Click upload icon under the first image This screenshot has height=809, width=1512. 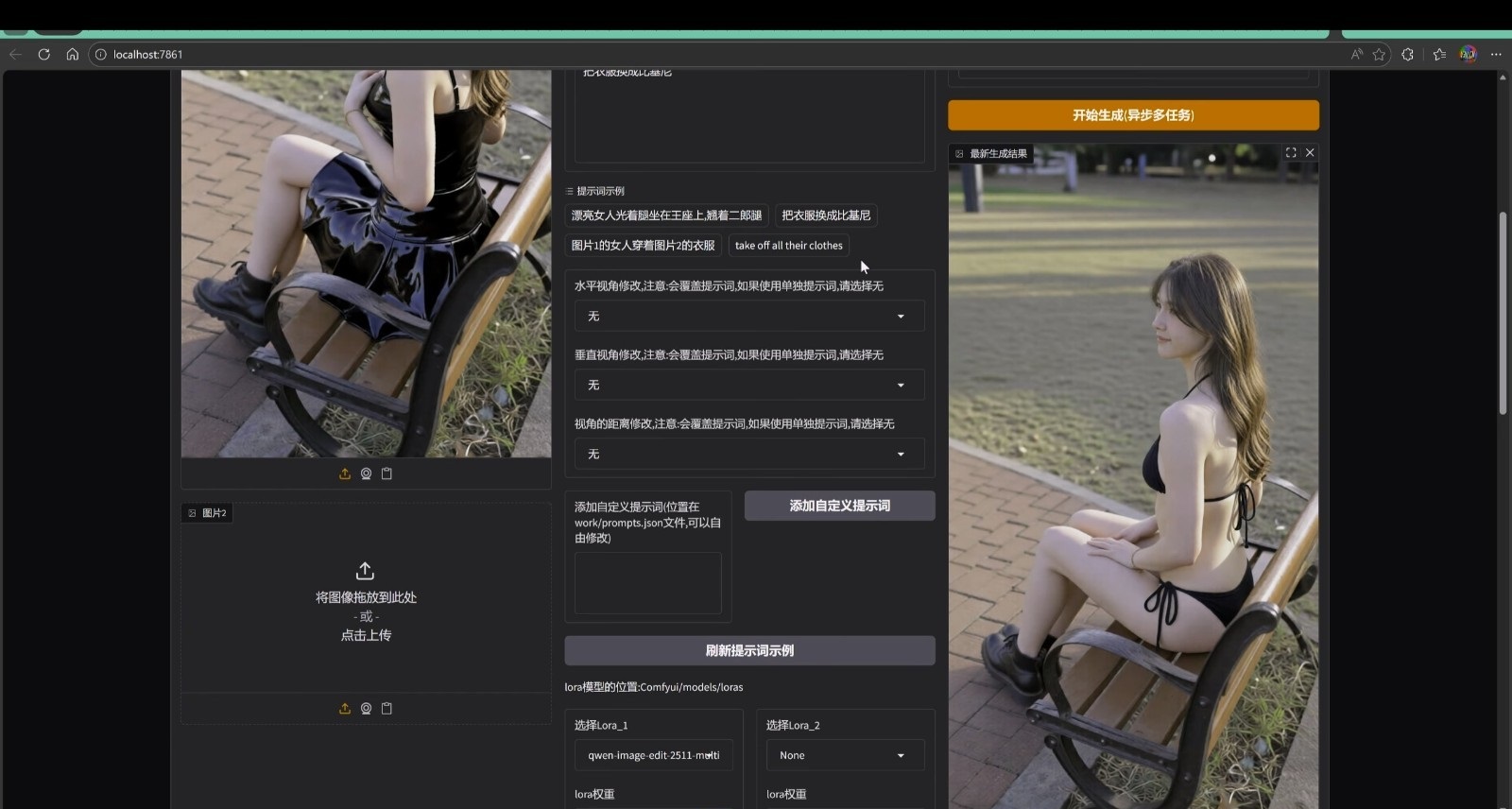coord(345,473)
